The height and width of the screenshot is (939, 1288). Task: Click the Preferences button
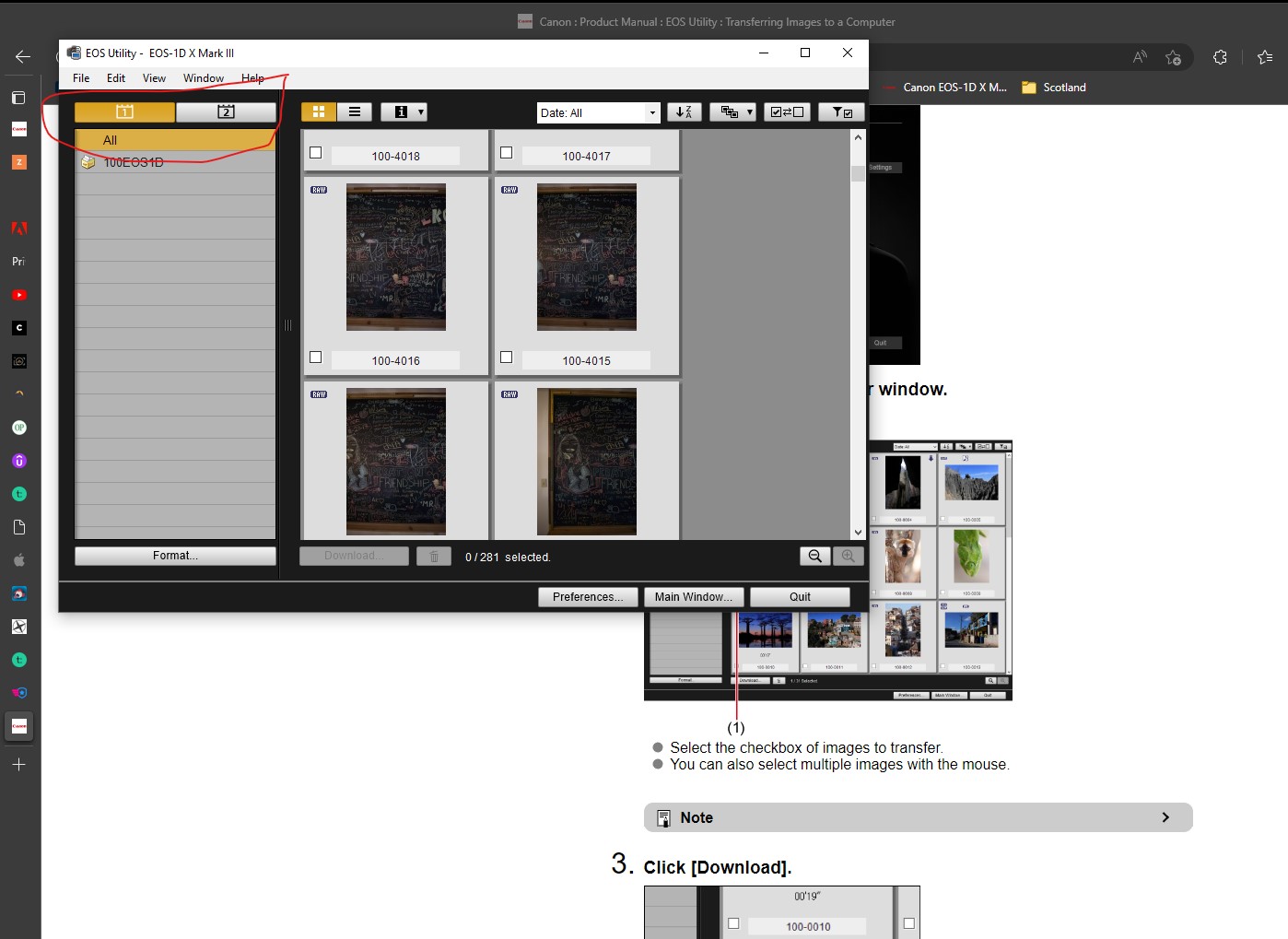[588, 596]
